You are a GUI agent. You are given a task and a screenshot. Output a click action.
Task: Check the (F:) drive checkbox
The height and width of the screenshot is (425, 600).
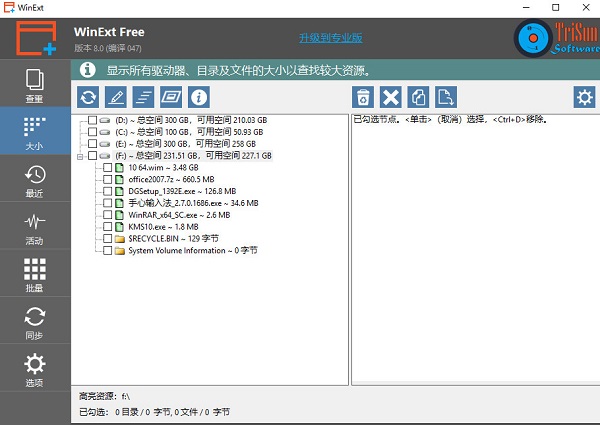point(92,156)
